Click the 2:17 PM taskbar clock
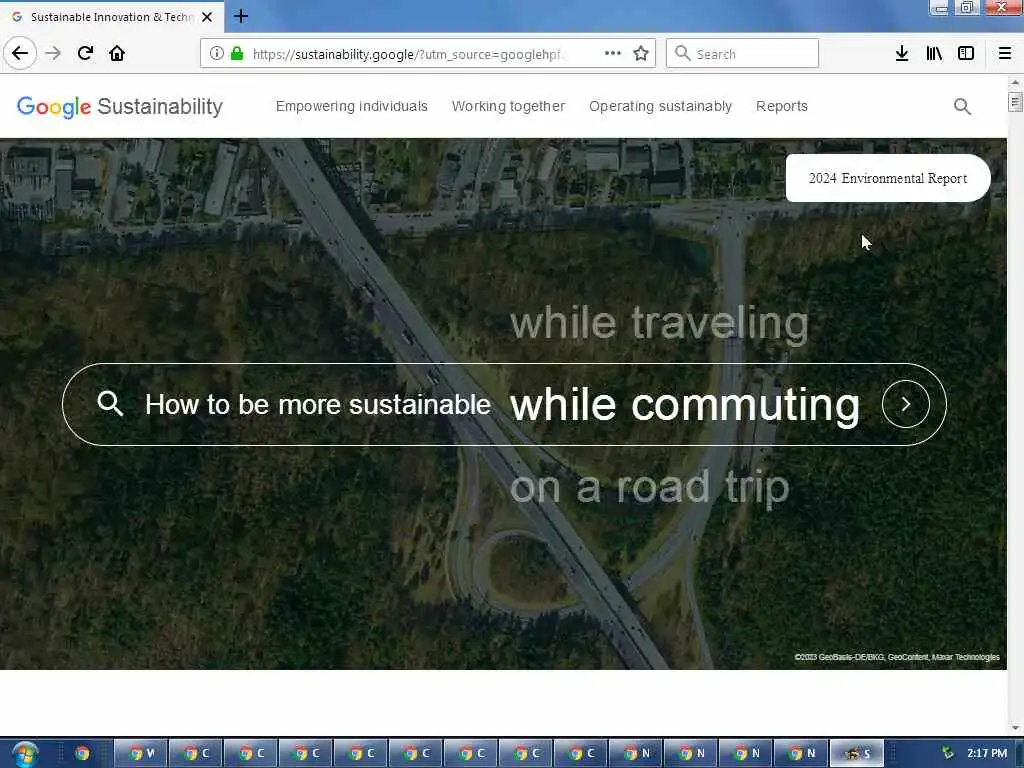 (x=987, y=753)
